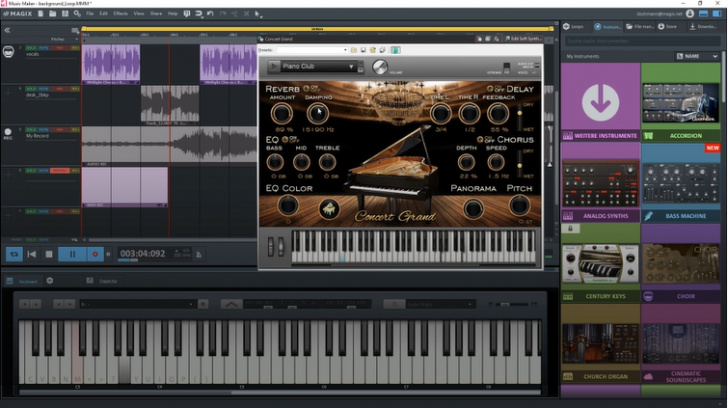This screenshot has height=408, width=728.
Task: Open the Presets combo box in Concert Grand
Action: (x=312, y=50)
